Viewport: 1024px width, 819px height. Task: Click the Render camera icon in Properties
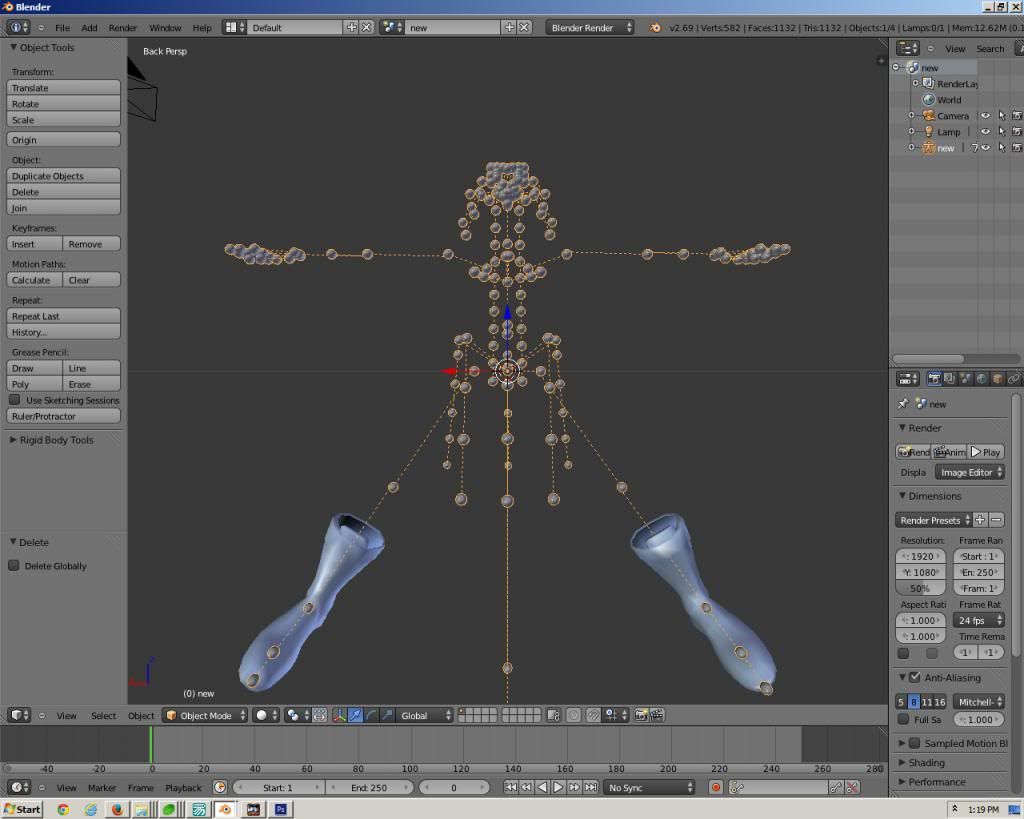pos(934,379)
